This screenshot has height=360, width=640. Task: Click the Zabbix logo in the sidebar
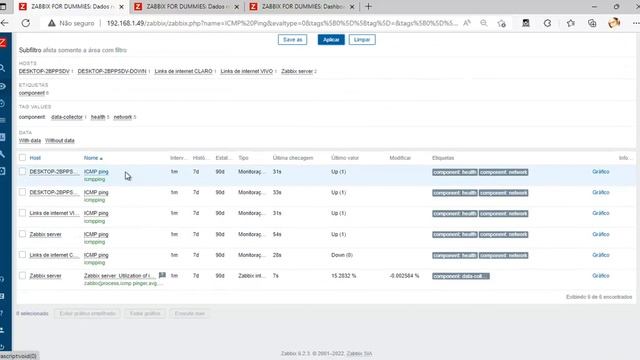[3, 42]
